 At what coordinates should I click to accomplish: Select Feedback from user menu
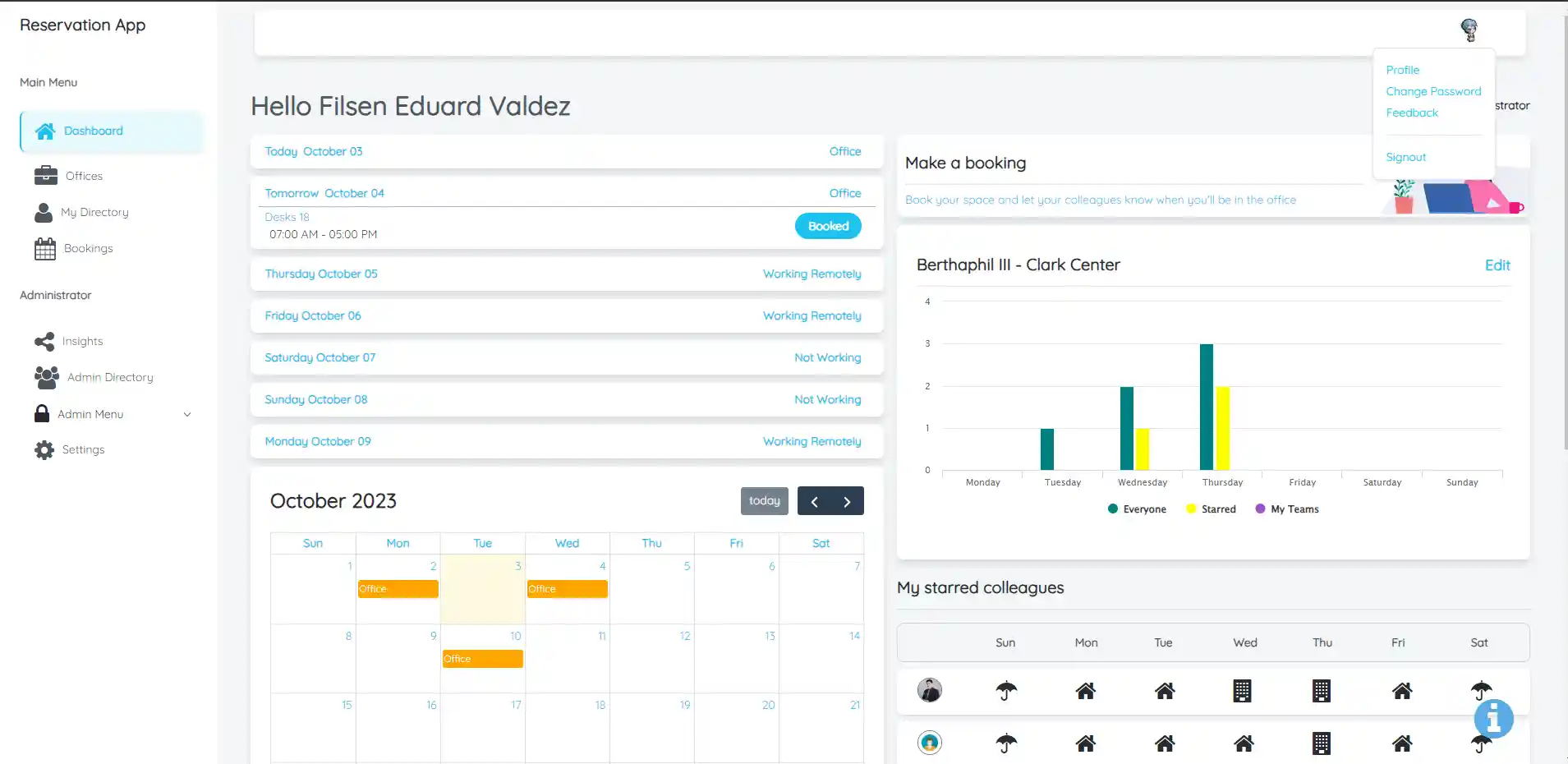[x=1412, y=113]
